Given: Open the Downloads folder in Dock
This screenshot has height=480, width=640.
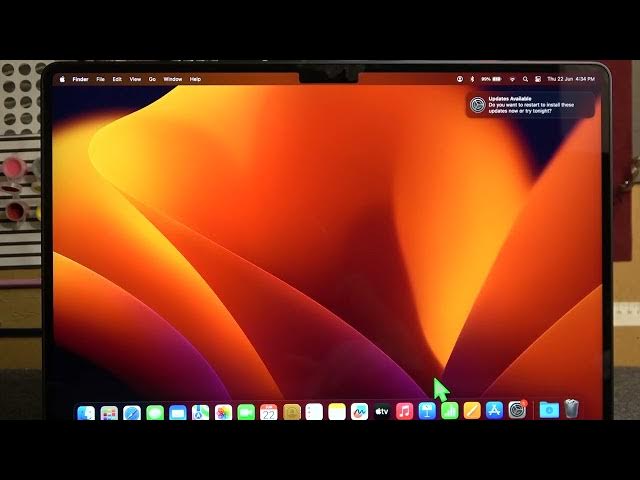Looking at the screenshot, I should click(x=549, y=410).
